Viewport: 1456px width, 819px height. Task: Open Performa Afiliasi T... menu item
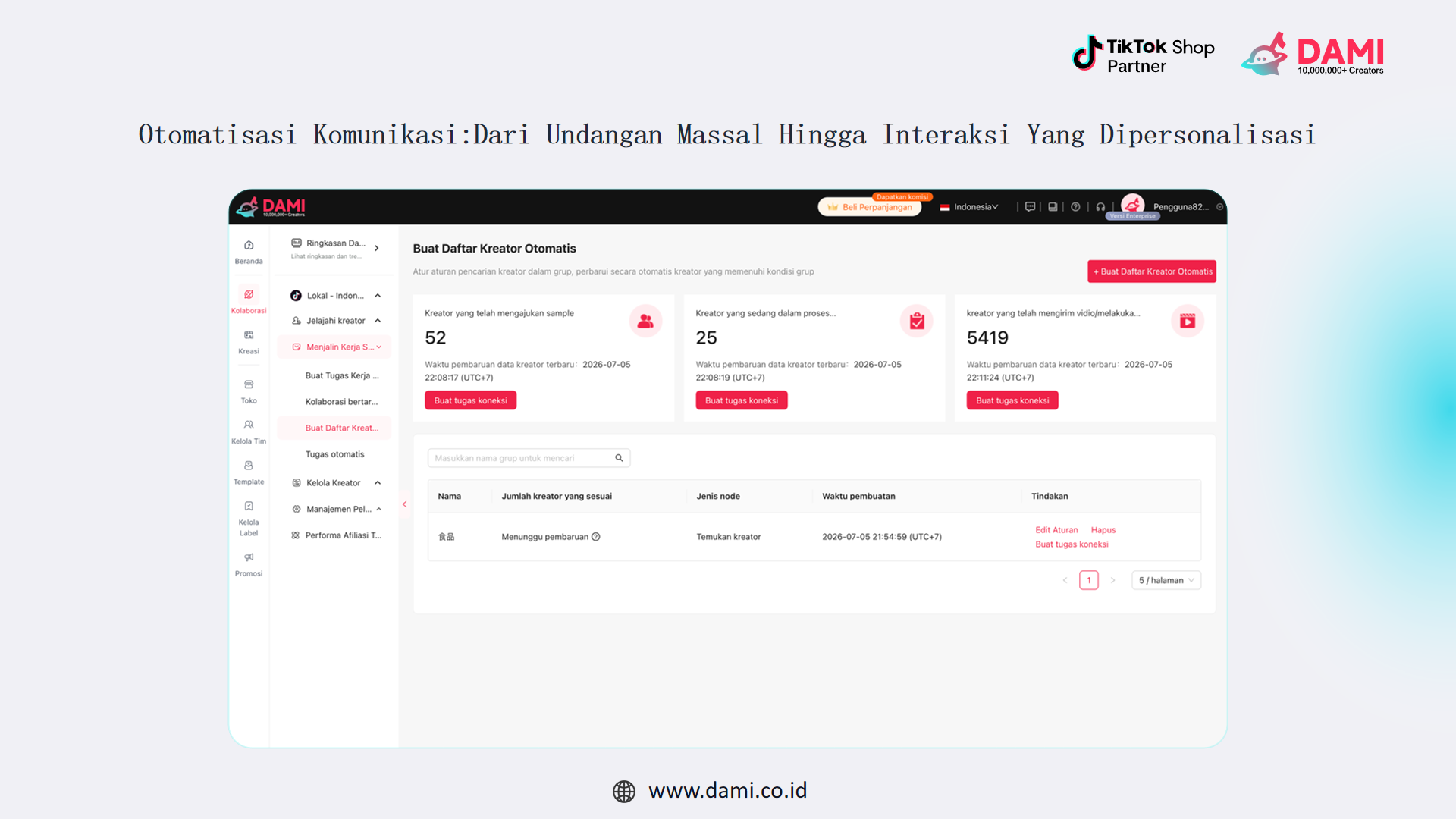coord(344,535)
